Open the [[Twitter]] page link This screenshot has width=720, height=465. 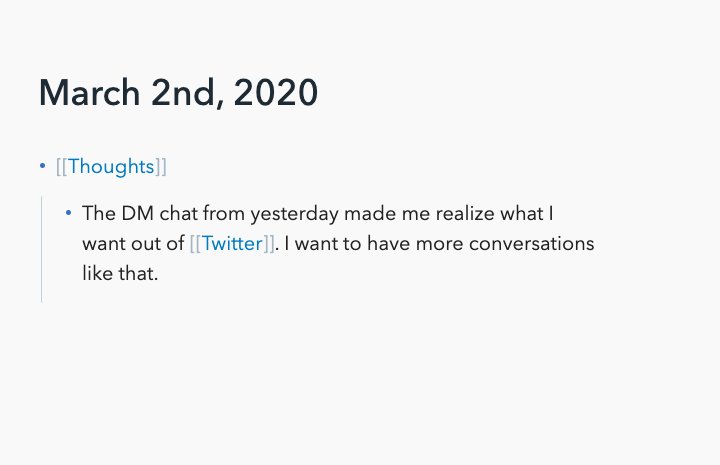233,243
